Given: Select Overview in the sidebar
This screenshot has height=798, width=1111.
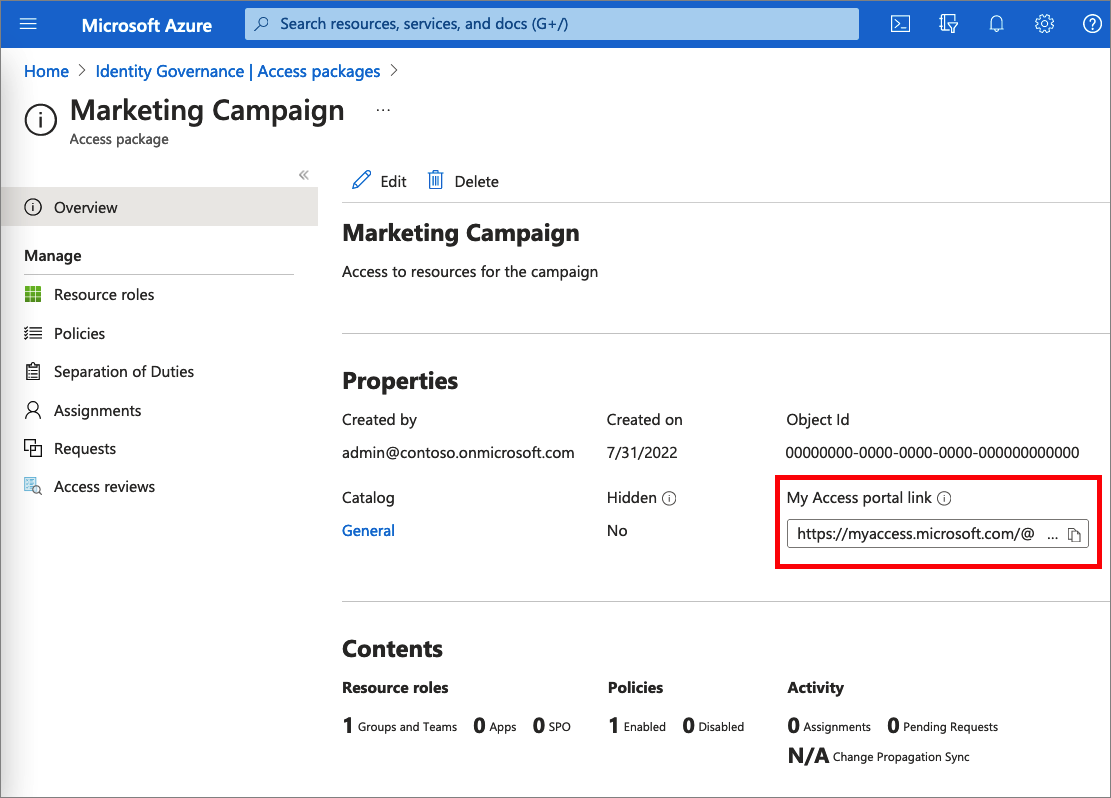Looking at the screenshot, I should pos(85,207).
